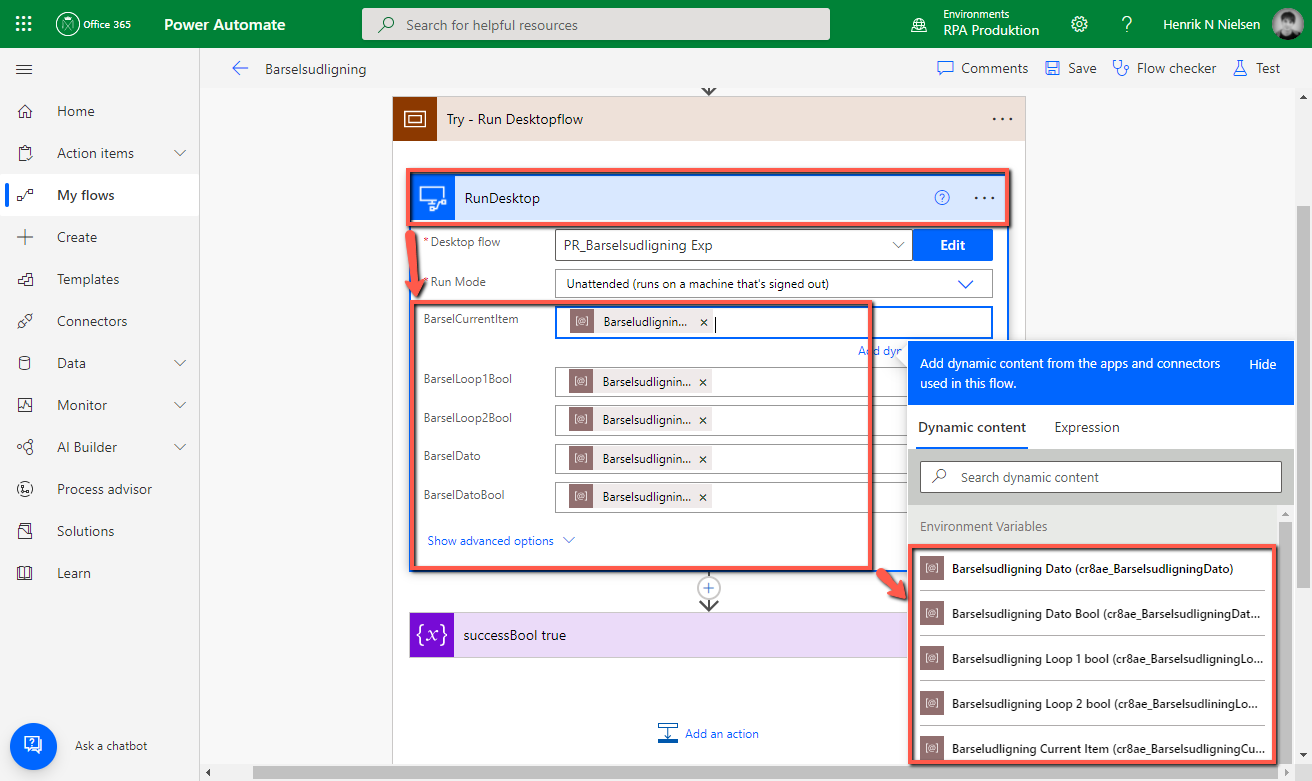Image resolution: width=1312 pixels, height=781 pixels.
Task: Click the Edit button for desktop flow
Action: (x=953, y=245)
